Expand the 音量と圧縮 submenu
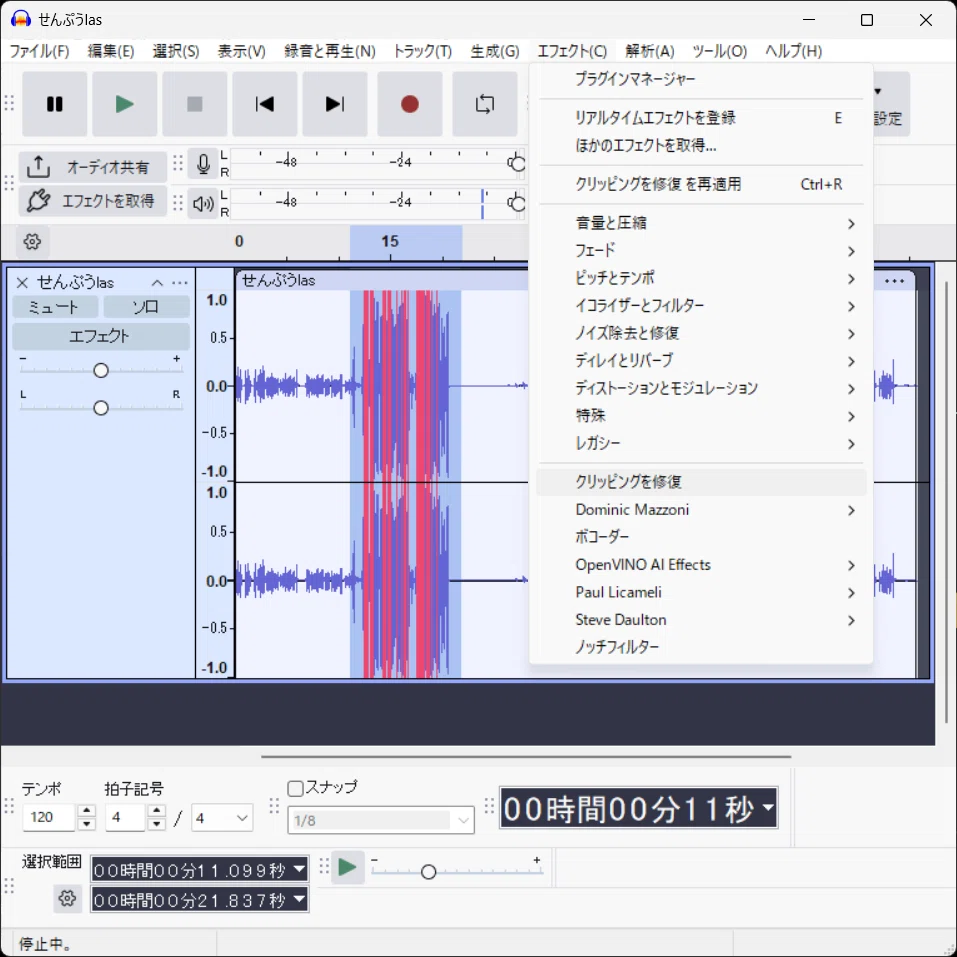Viewport: 957px width, 957px height. tap(701, 223)
